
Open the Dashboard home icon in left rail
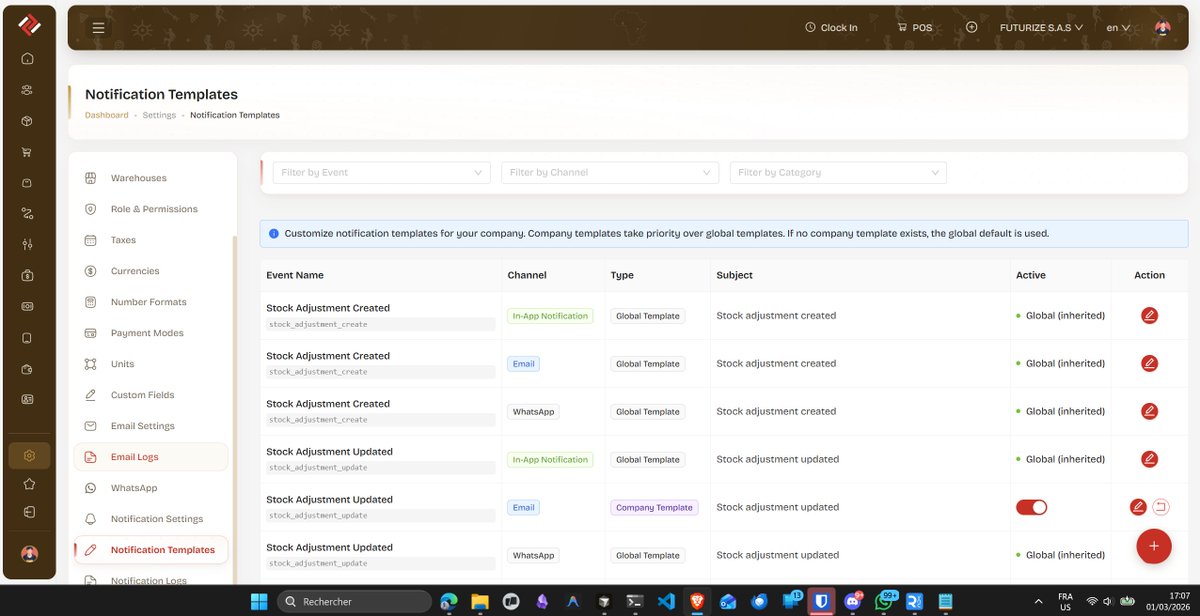[28, 58]
